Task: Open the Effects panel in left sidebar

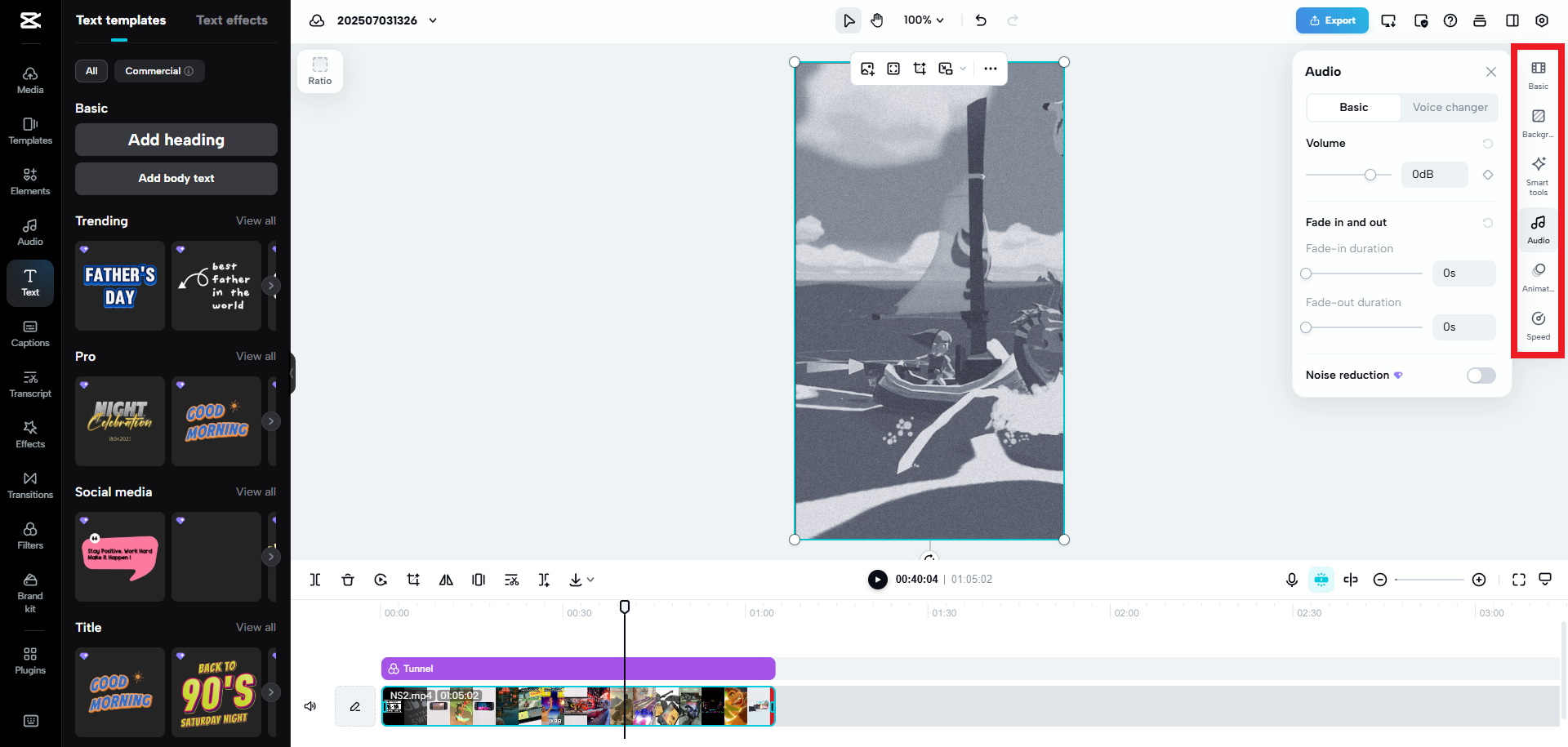Action: point(30,434)
